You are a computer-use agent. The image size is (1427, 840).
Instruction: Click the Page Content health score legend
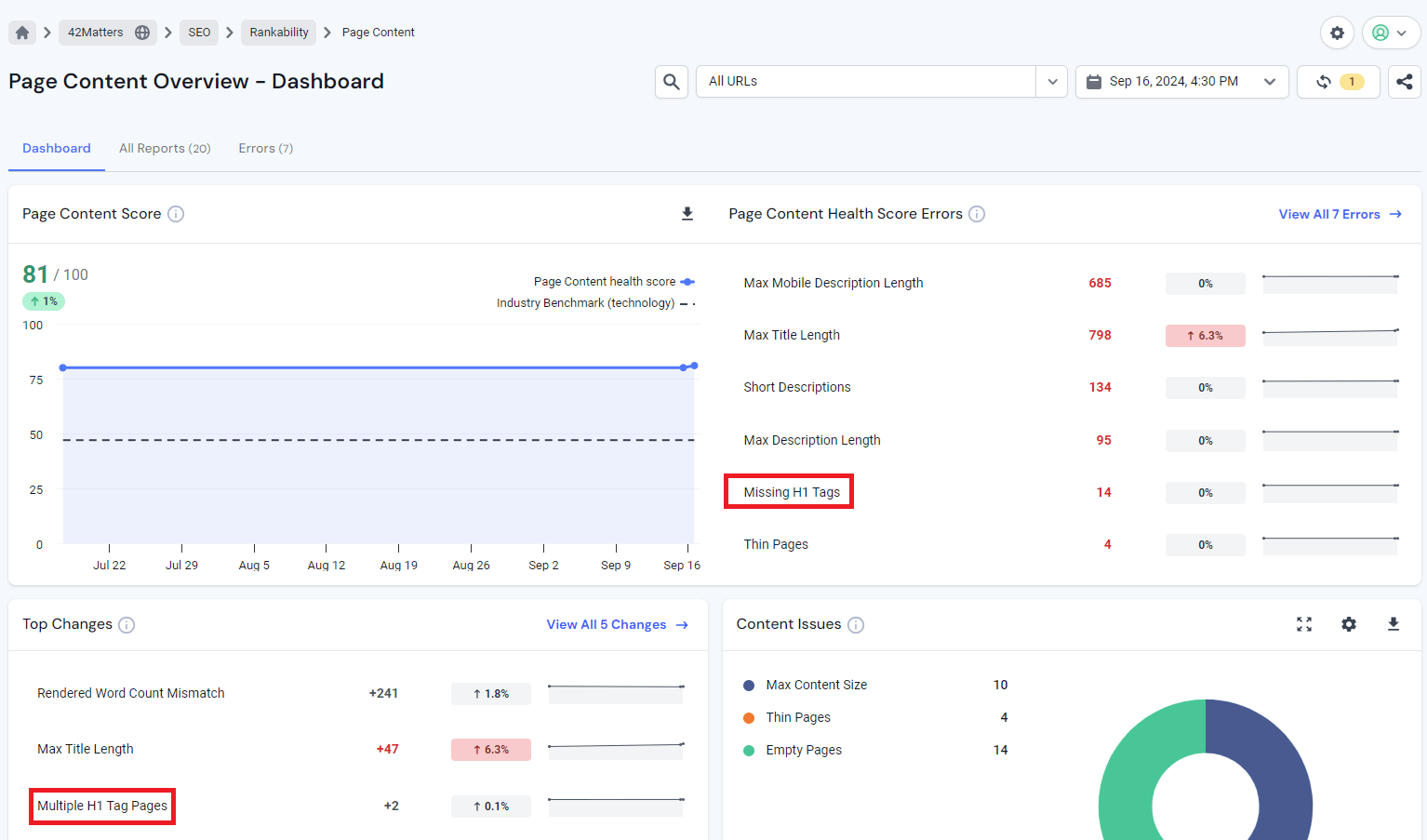point(614,282)
